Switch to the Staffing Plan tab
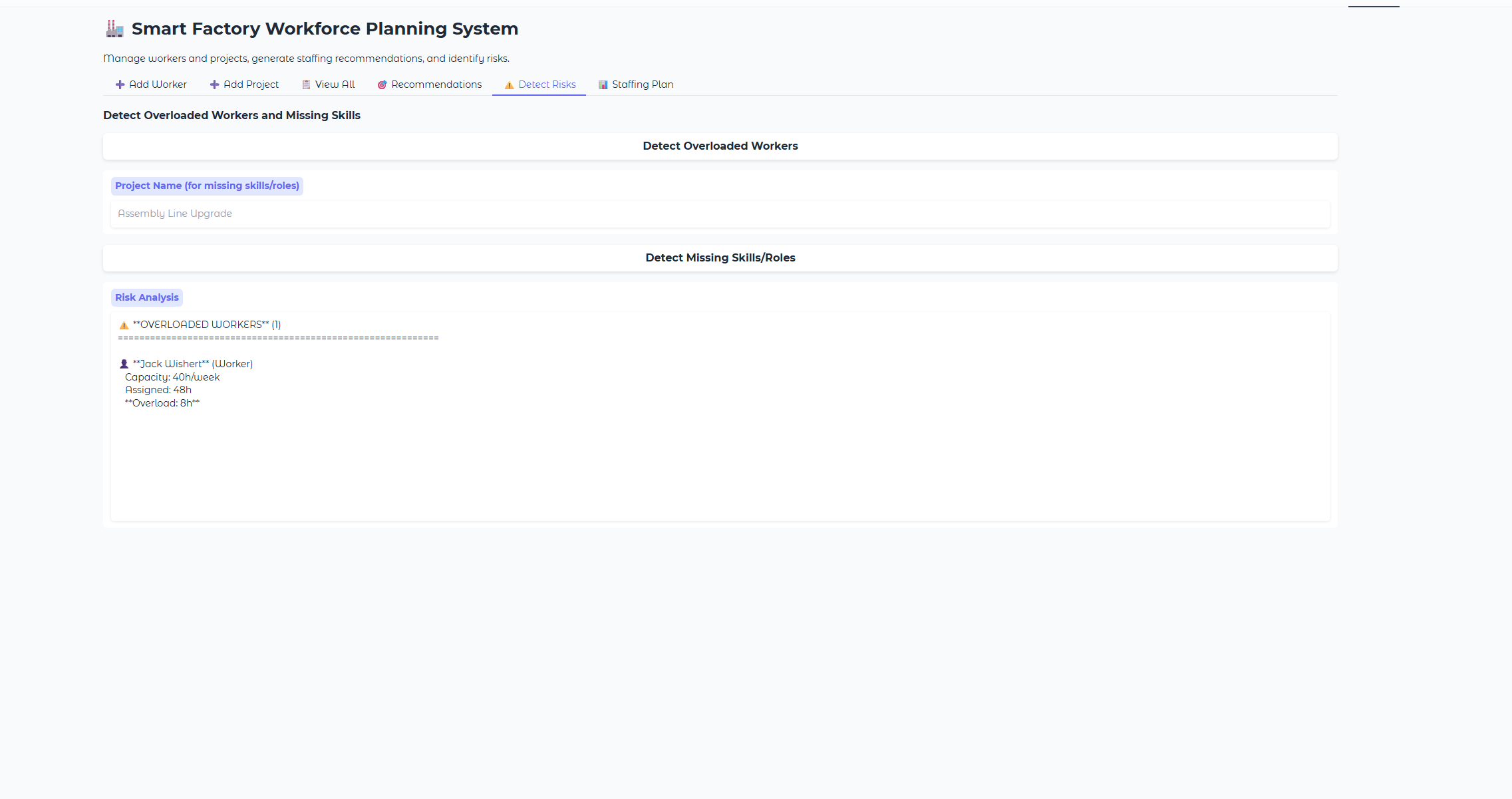1512x799 pixels. [x=636, y=84]
